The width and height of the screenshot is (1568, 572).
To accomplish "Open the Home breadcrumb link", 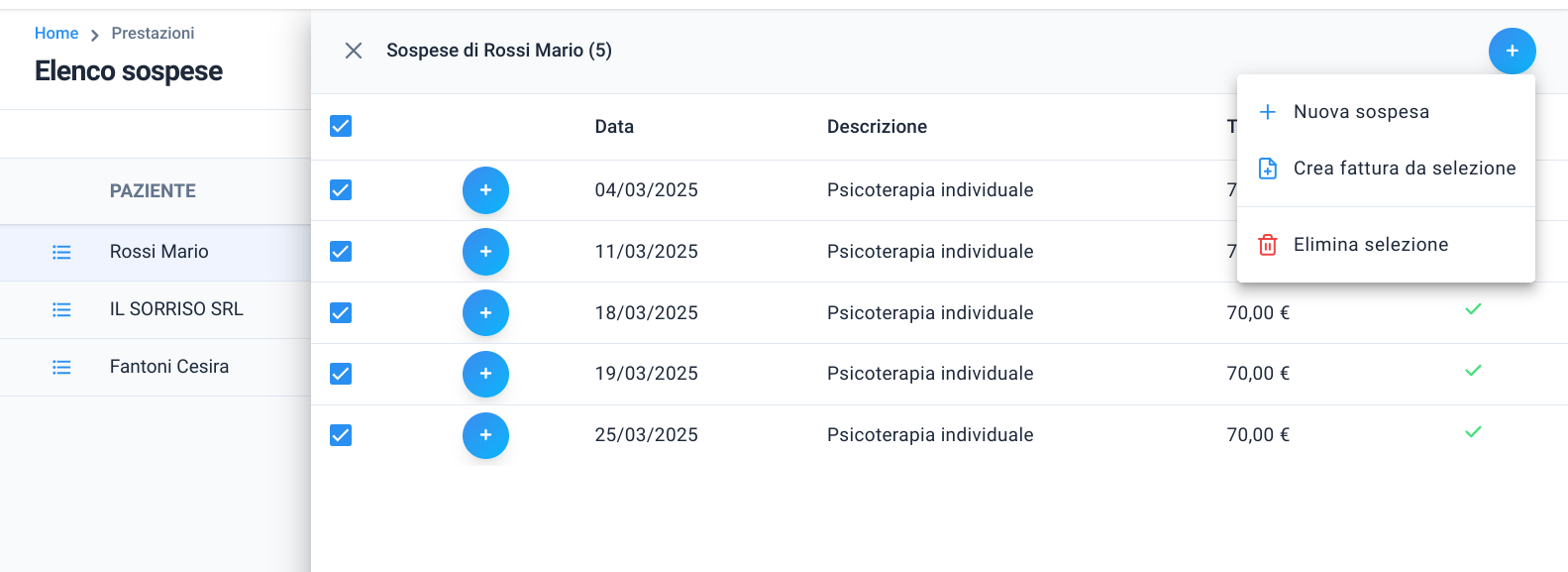I will click(56, 33).
